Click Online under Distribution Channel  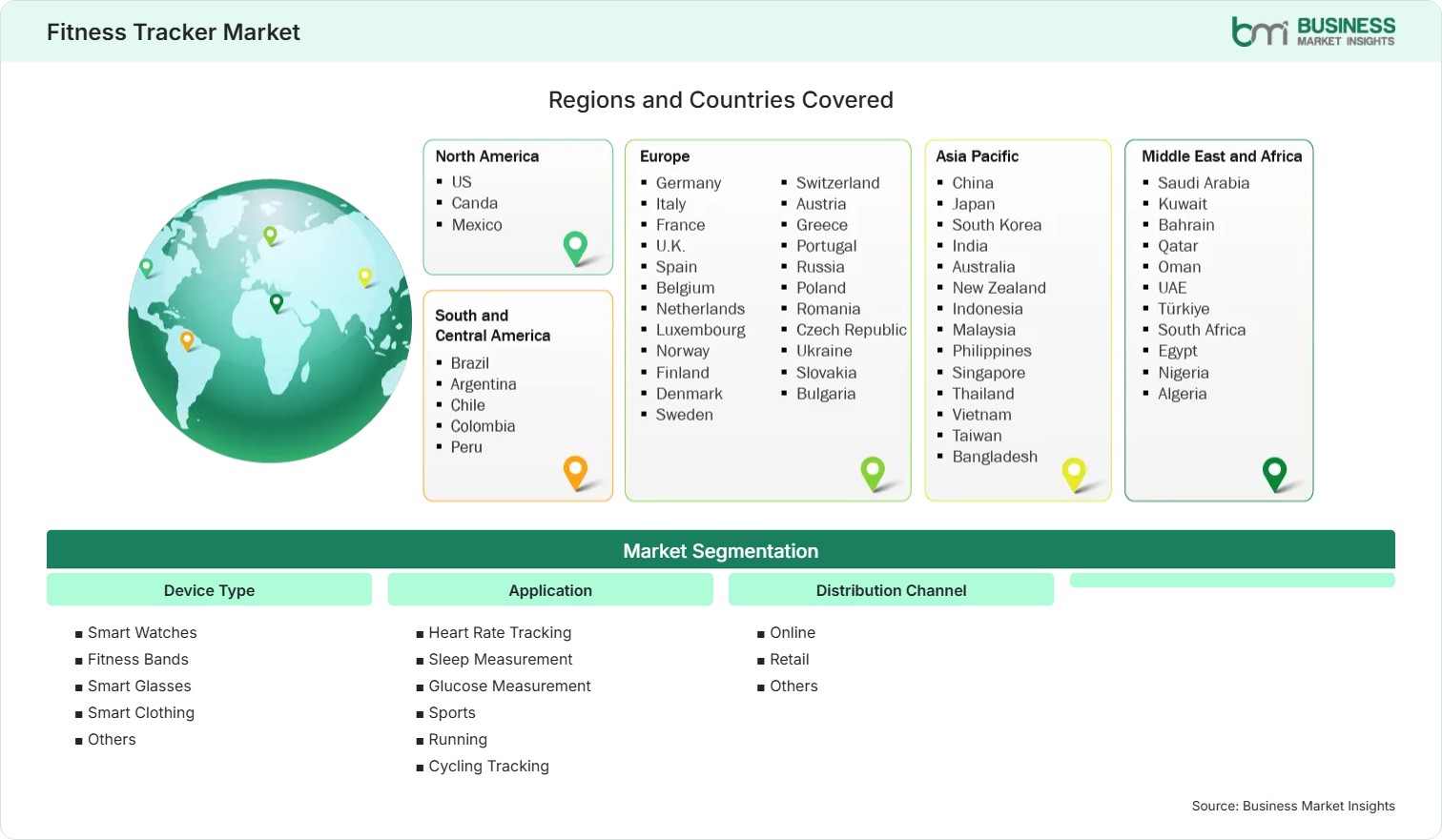click(793, 632)
